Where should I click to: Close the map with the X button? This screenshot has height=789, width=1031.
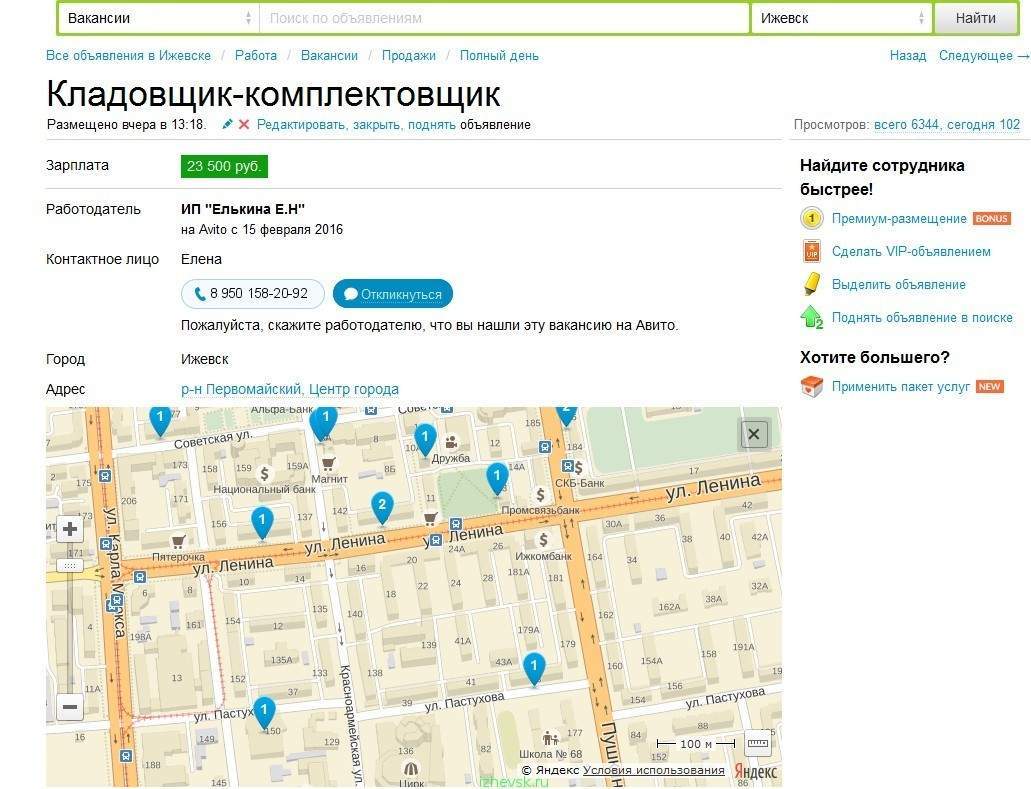[754, 434]
